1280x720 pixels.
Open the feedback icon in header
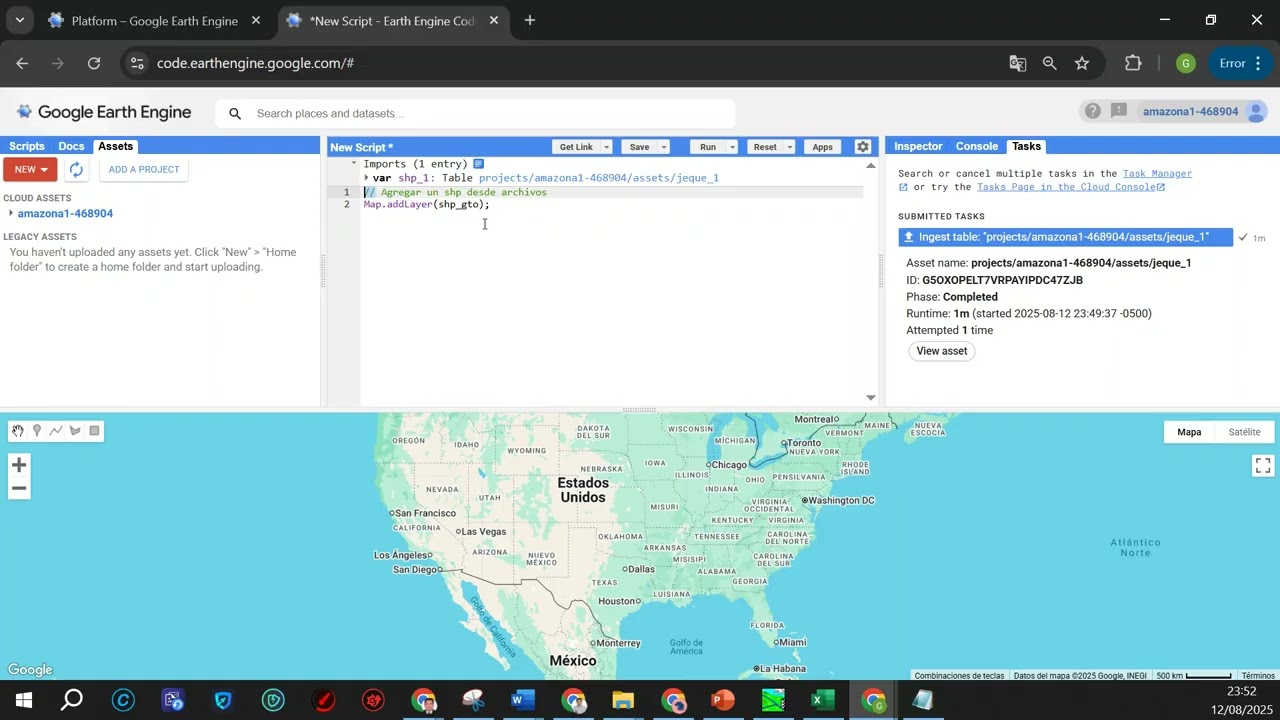(1119, 111)
